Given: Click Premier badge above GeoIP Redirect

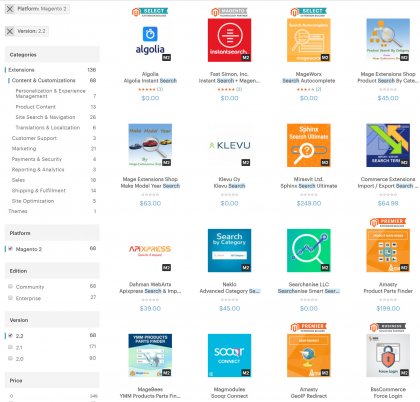Looking at the screenshot, I should pyautogui.click(x=309, y=327).
